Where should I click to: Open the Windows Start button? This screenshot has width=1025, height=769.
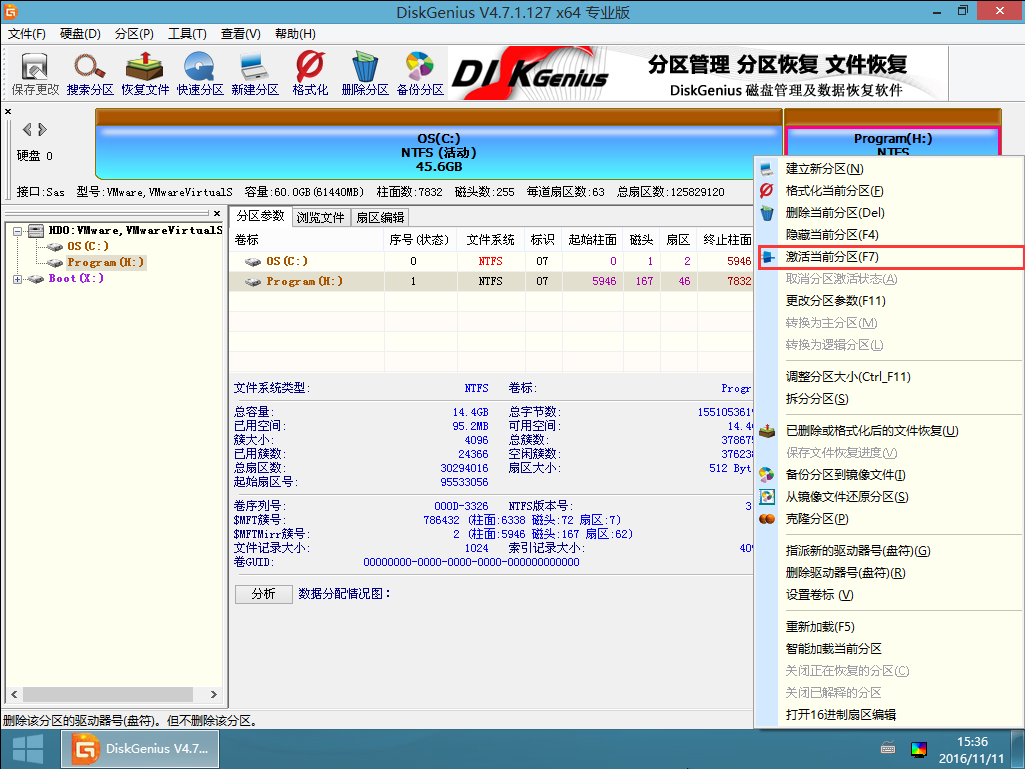(28, 749)
